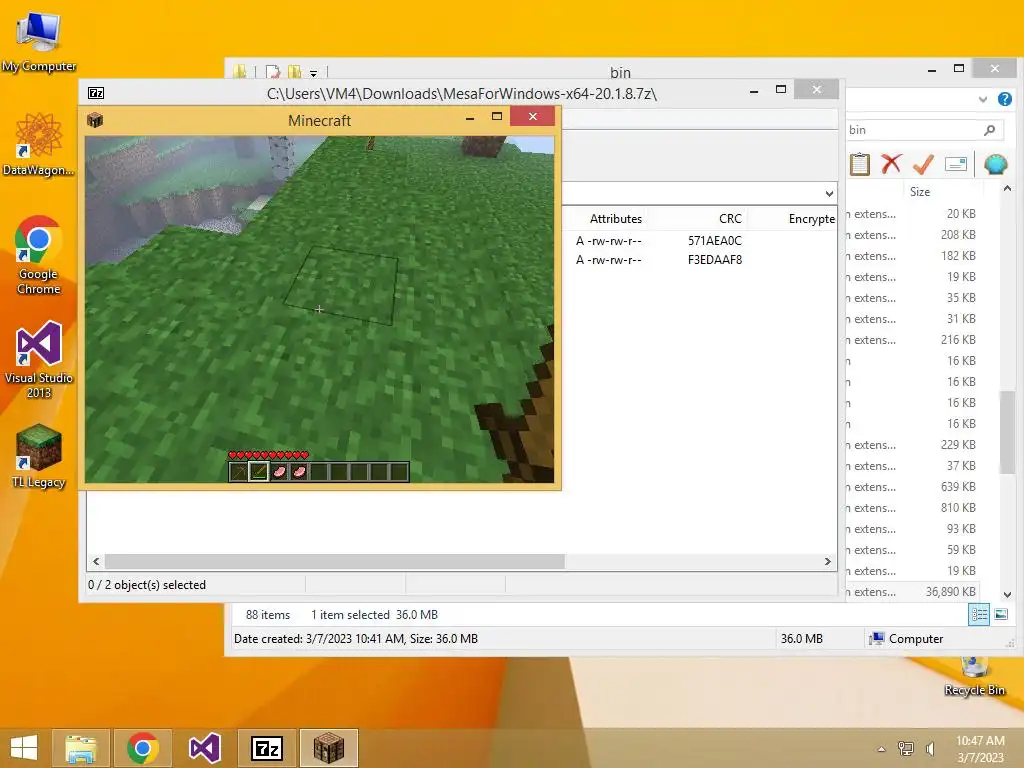This screenshot has height=768, width=1024.
Task: Switch bin window to details view icon
Action: (x=979, y=614)
